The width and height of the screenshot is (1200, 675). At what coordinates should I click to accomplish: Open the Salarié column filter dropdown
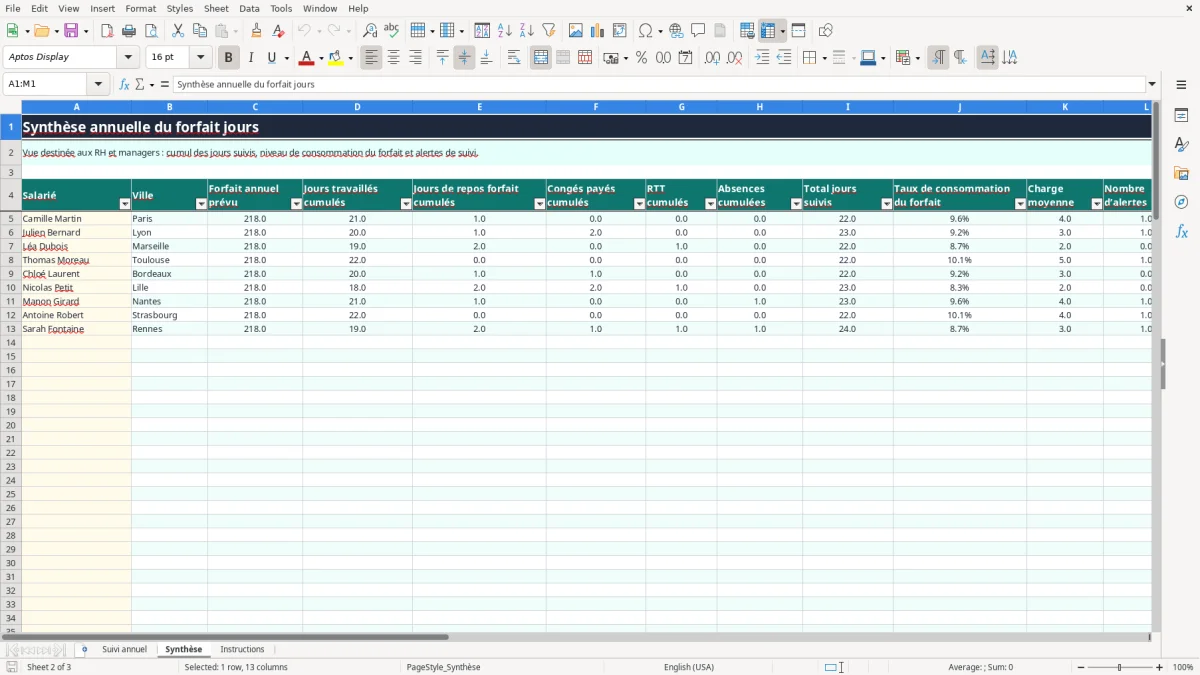point(125,204)
